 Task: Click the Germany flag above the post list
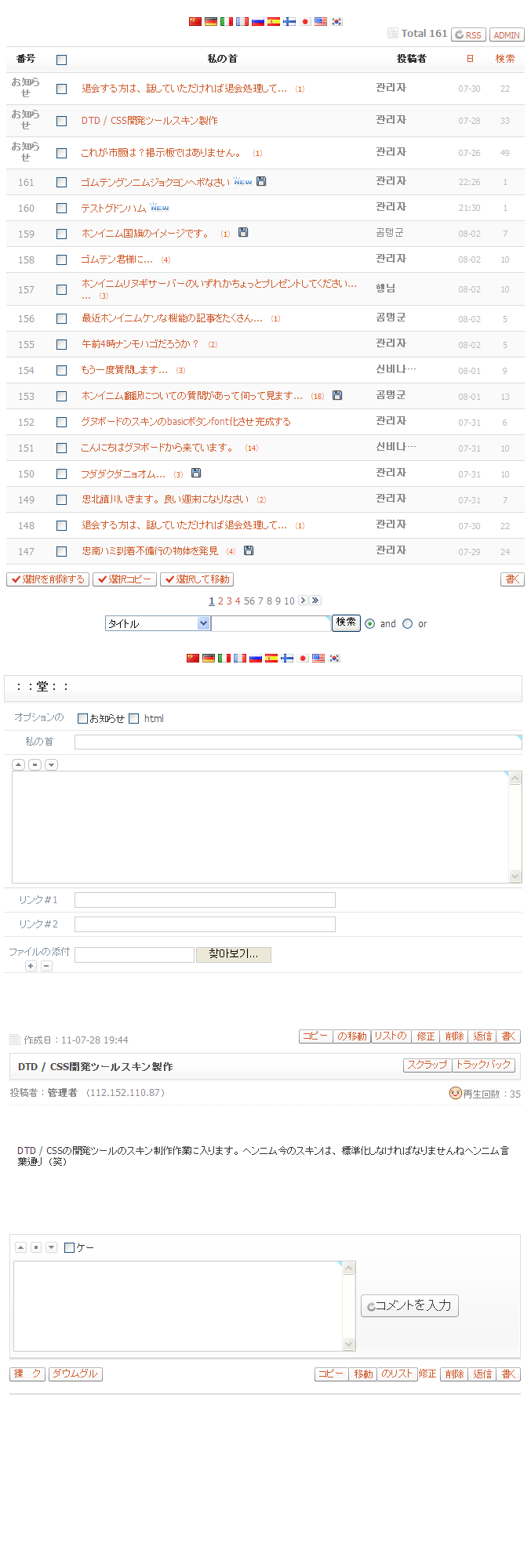click(211, 21)
